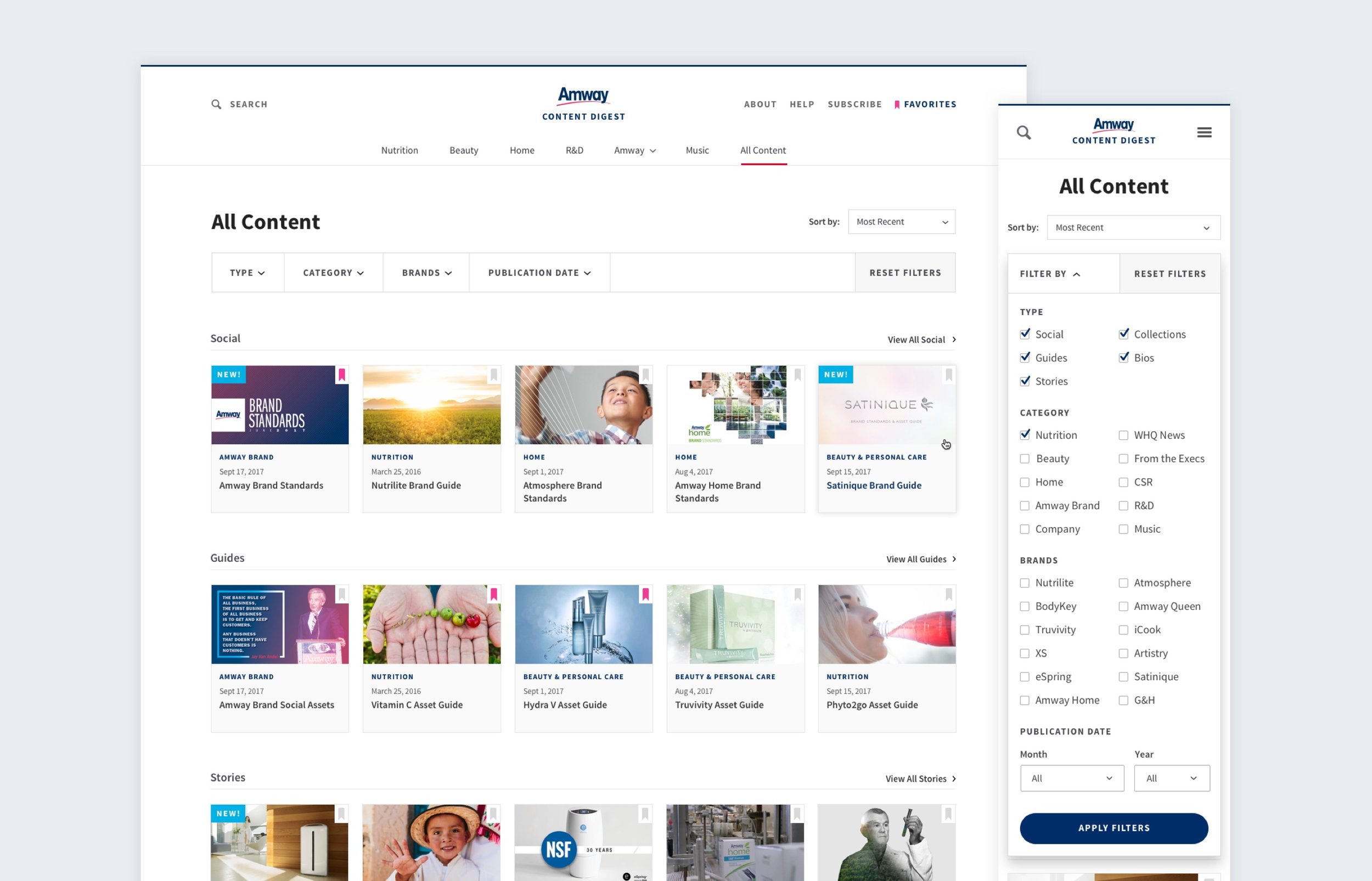Screen dimensions: 1372x881
Task: Expand the CATEGORY filter dropdown
Action: [334, 273]
